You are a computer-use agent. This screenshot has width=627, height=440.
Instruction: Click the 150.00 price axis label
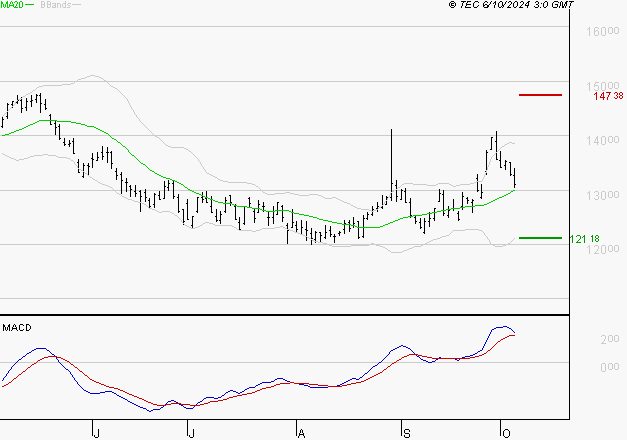pyautogui.click(x=603, y=86)
